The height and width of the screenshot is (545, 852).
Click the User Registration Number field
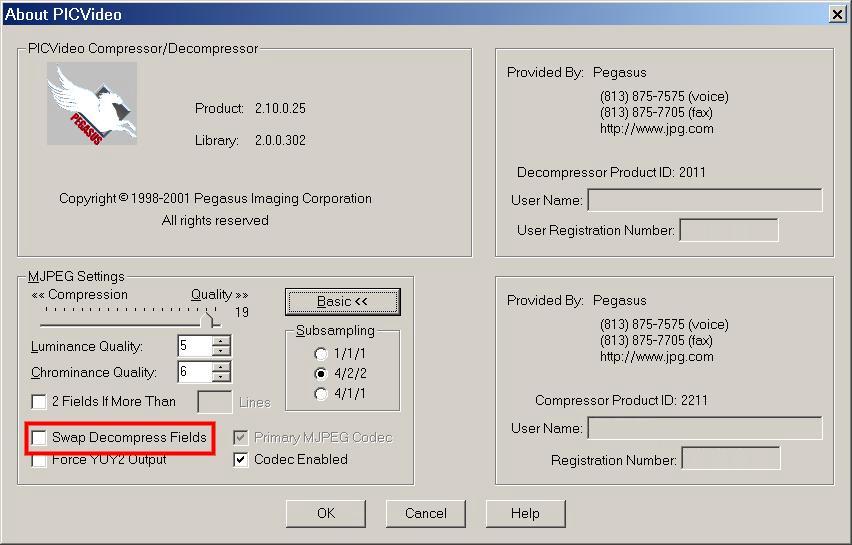[729, 230]
